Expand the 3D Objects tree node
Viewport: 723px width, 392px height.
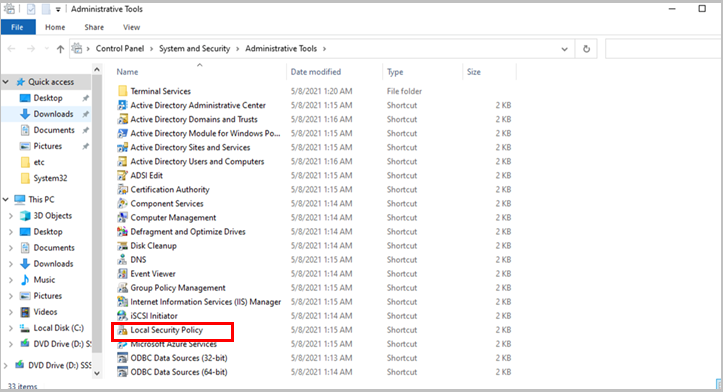[x=11, y=216]
